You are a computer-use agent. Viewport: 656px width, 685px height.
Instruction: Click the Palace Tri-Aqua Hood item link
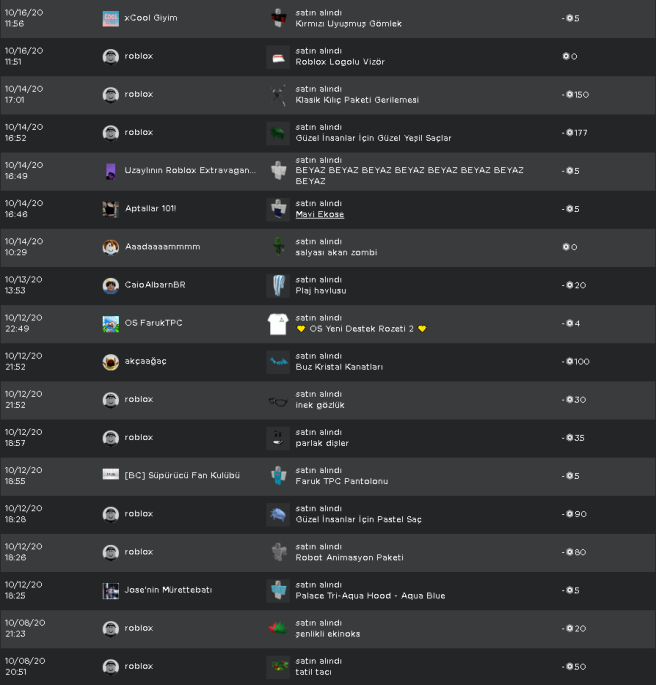click(x=370, y=596)
